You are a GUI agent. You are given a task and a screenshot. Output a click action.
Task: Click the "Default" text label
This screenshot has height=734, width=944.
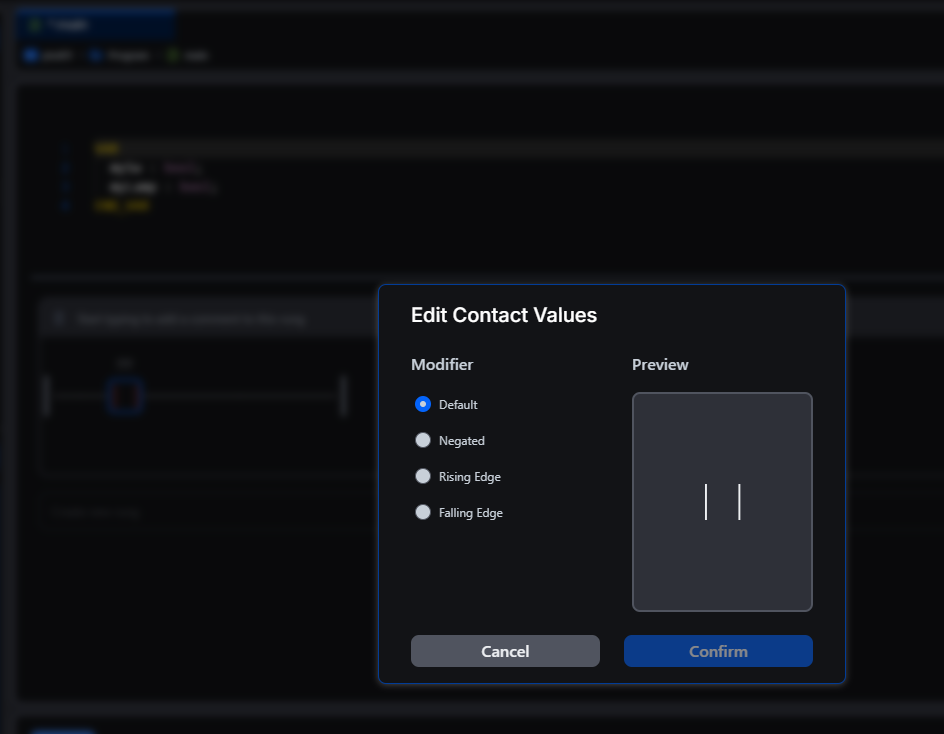(458, 405)
